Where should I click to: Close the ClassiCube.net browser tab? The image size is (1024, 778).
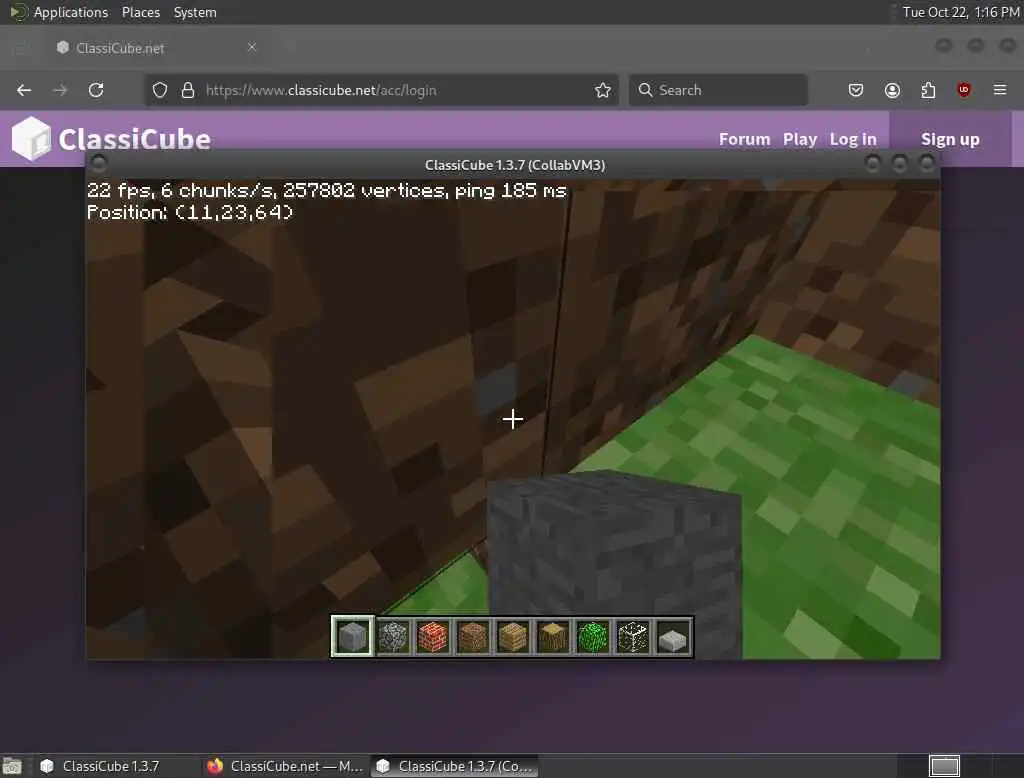(252, 47)
